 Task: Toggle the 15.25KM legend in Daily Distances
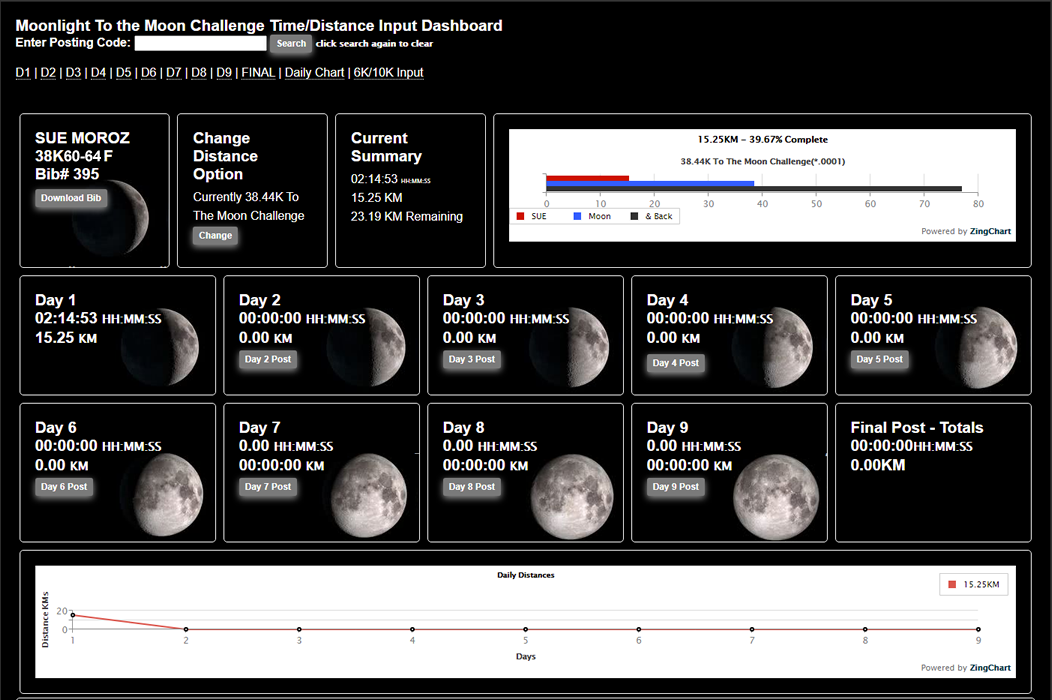(974, 585)
